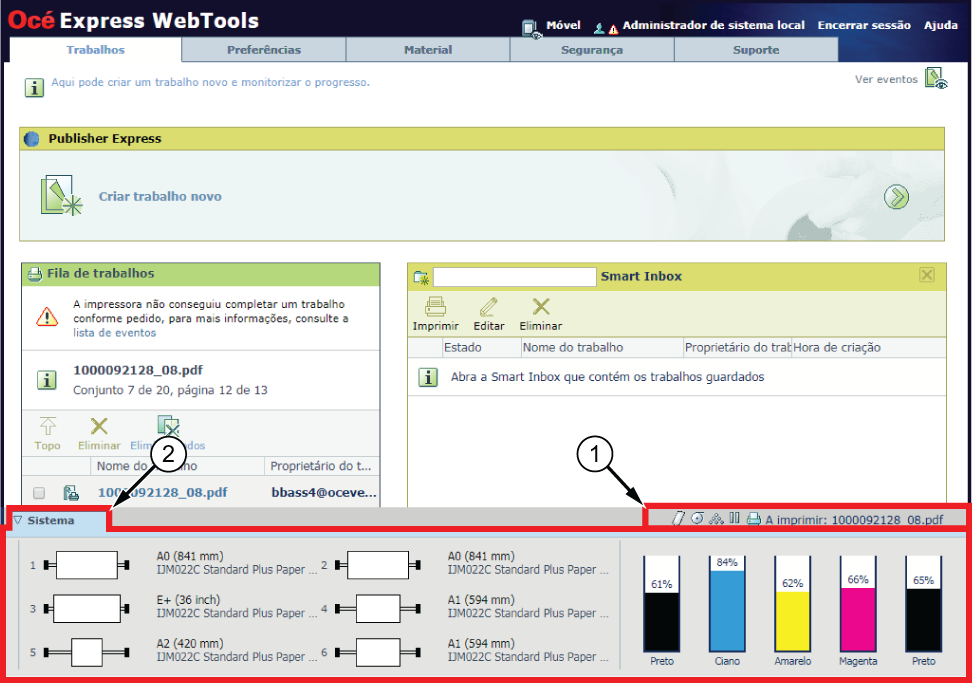The image size is (972, 683).
Task: Click the Editar pencil icon
Action: tap(488, 307)
